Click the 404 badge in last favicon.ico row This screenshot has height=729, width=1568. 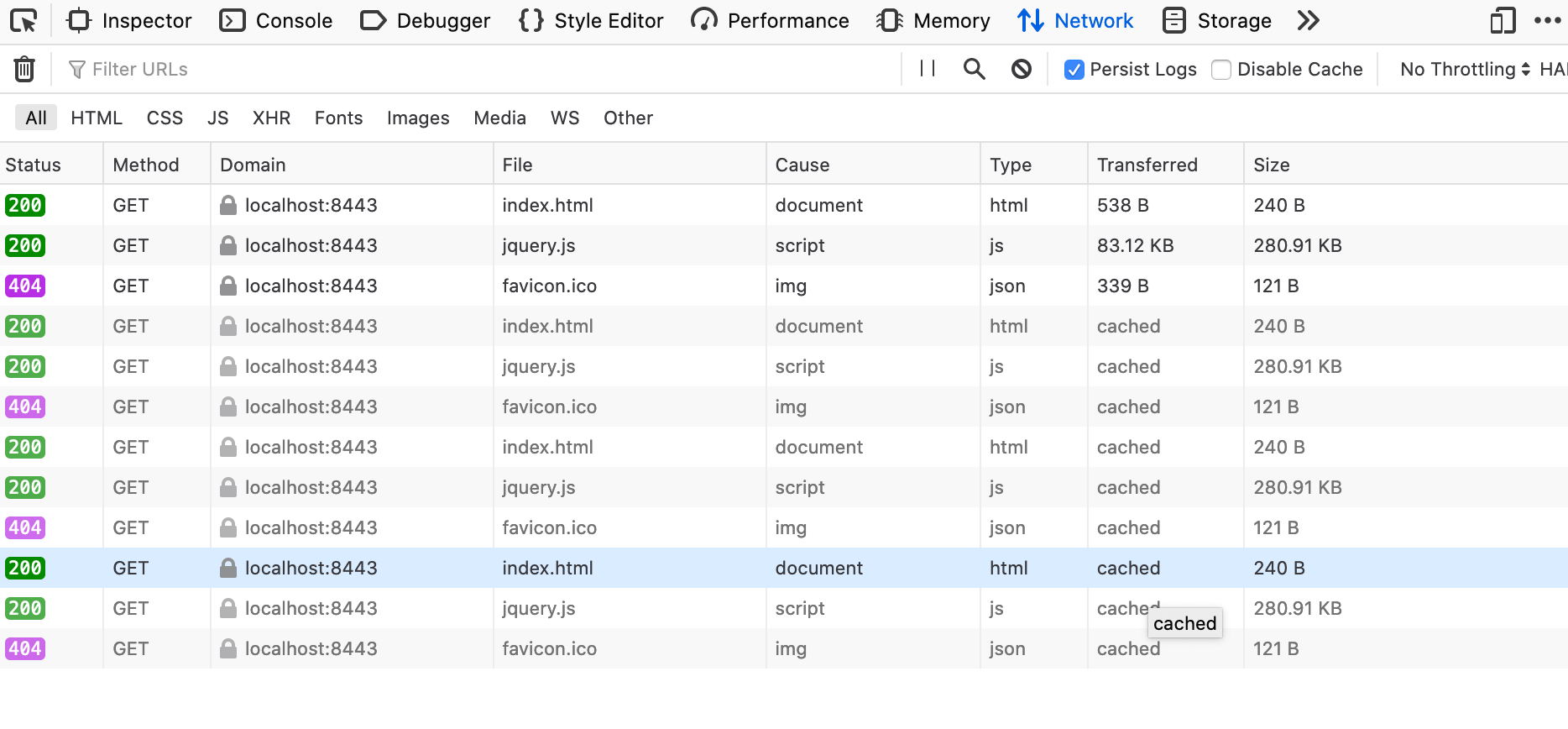coord(25,648)
